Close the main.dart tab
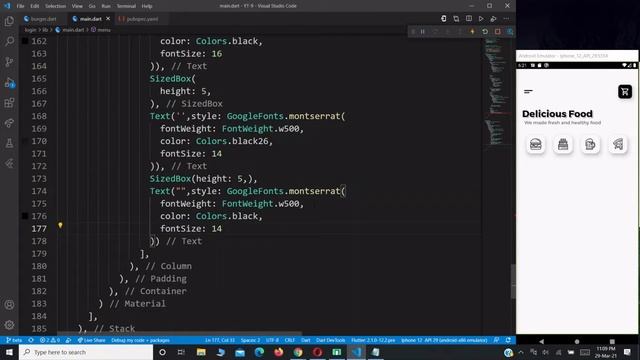The image size is (640, 360). click(x=108, y=19)
